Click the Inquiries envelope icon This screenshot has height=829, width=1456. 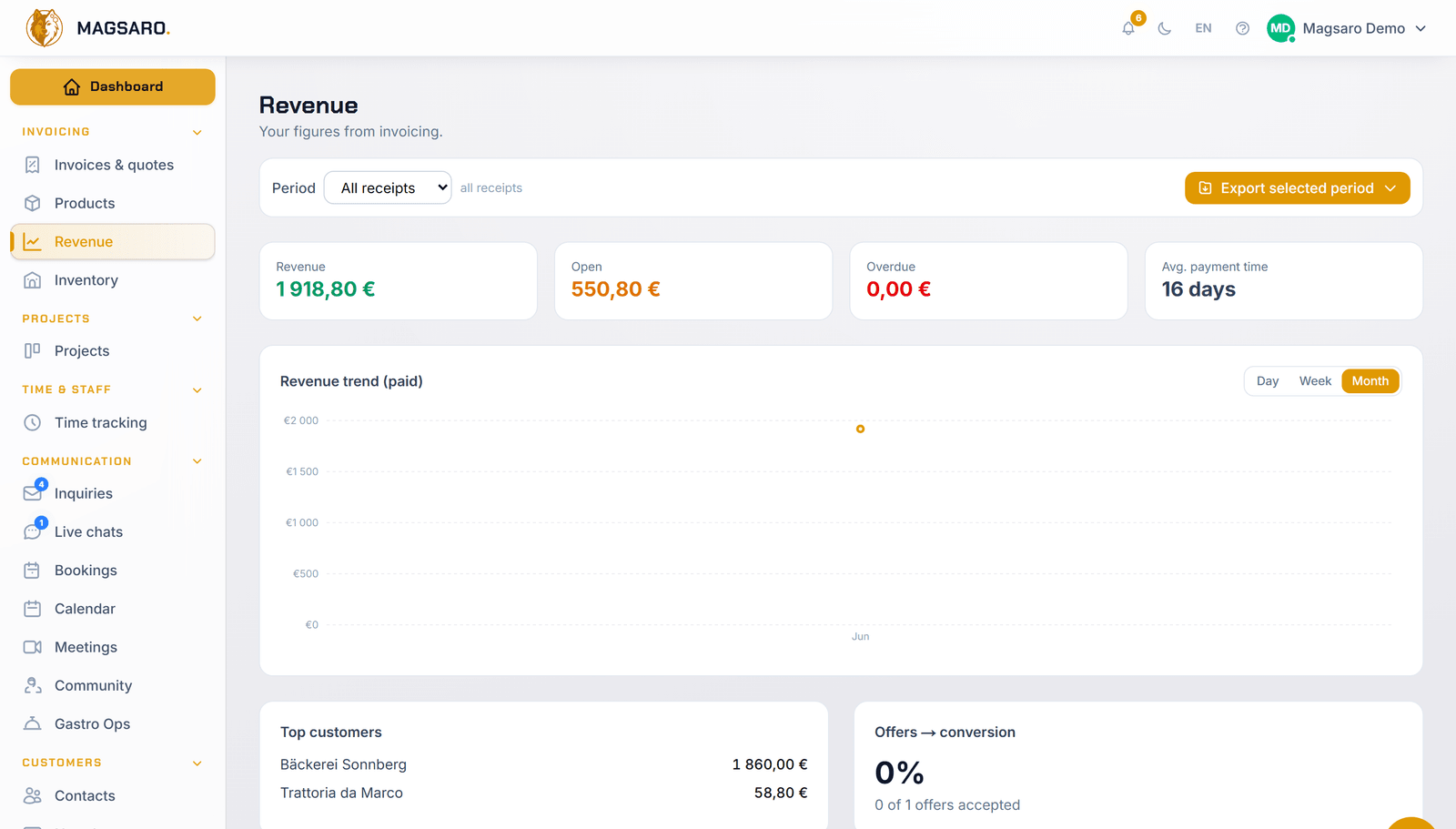pos(33,493)
